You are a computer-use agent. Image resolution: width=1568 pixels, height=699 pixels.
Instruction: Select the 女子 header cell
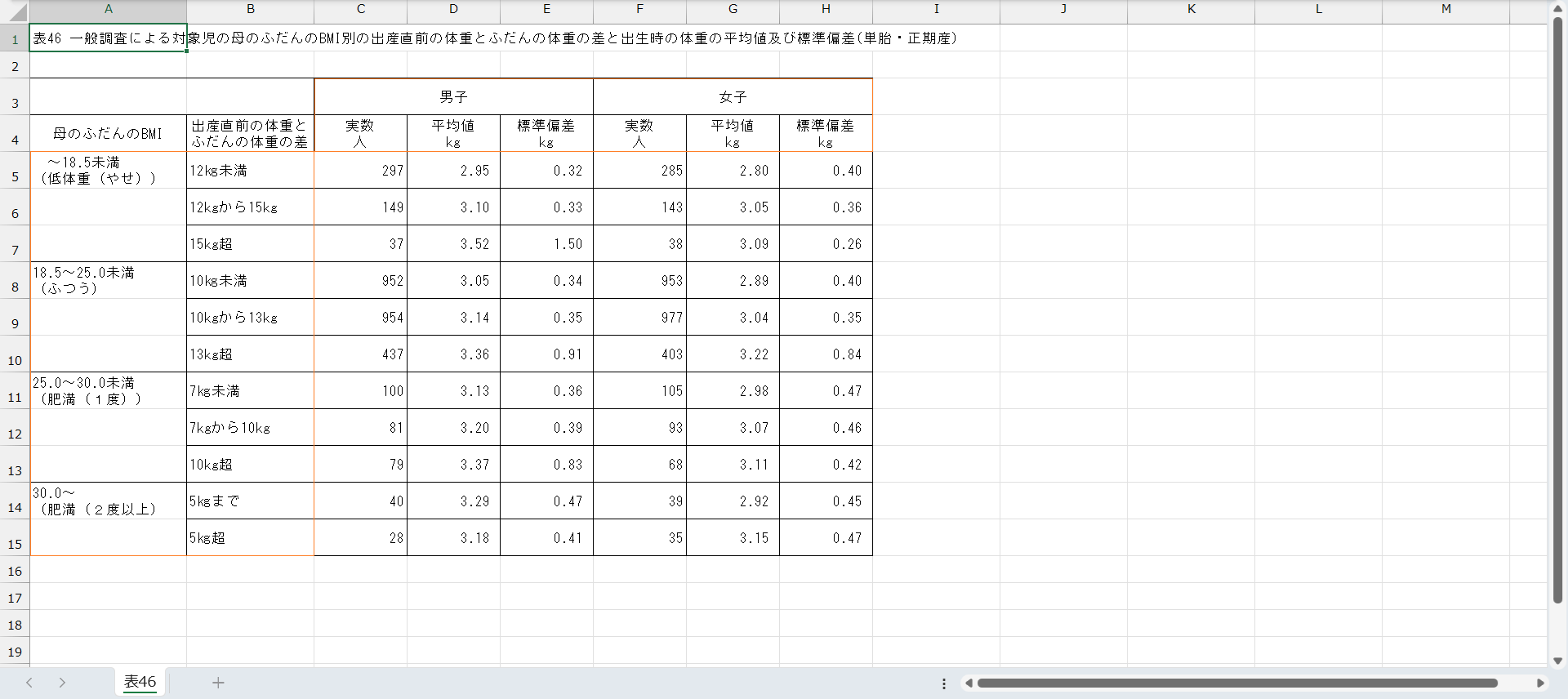pos(733,97)
